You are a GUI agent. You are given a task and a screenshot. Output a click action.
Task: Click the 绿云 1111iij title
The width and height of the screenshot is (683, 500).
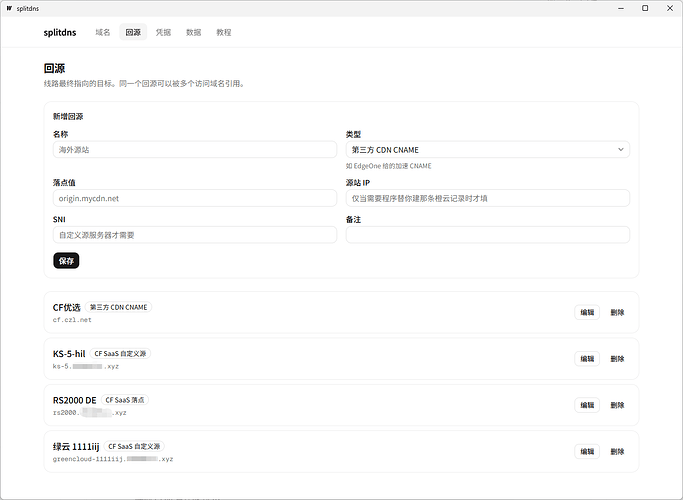click(76, 446)
